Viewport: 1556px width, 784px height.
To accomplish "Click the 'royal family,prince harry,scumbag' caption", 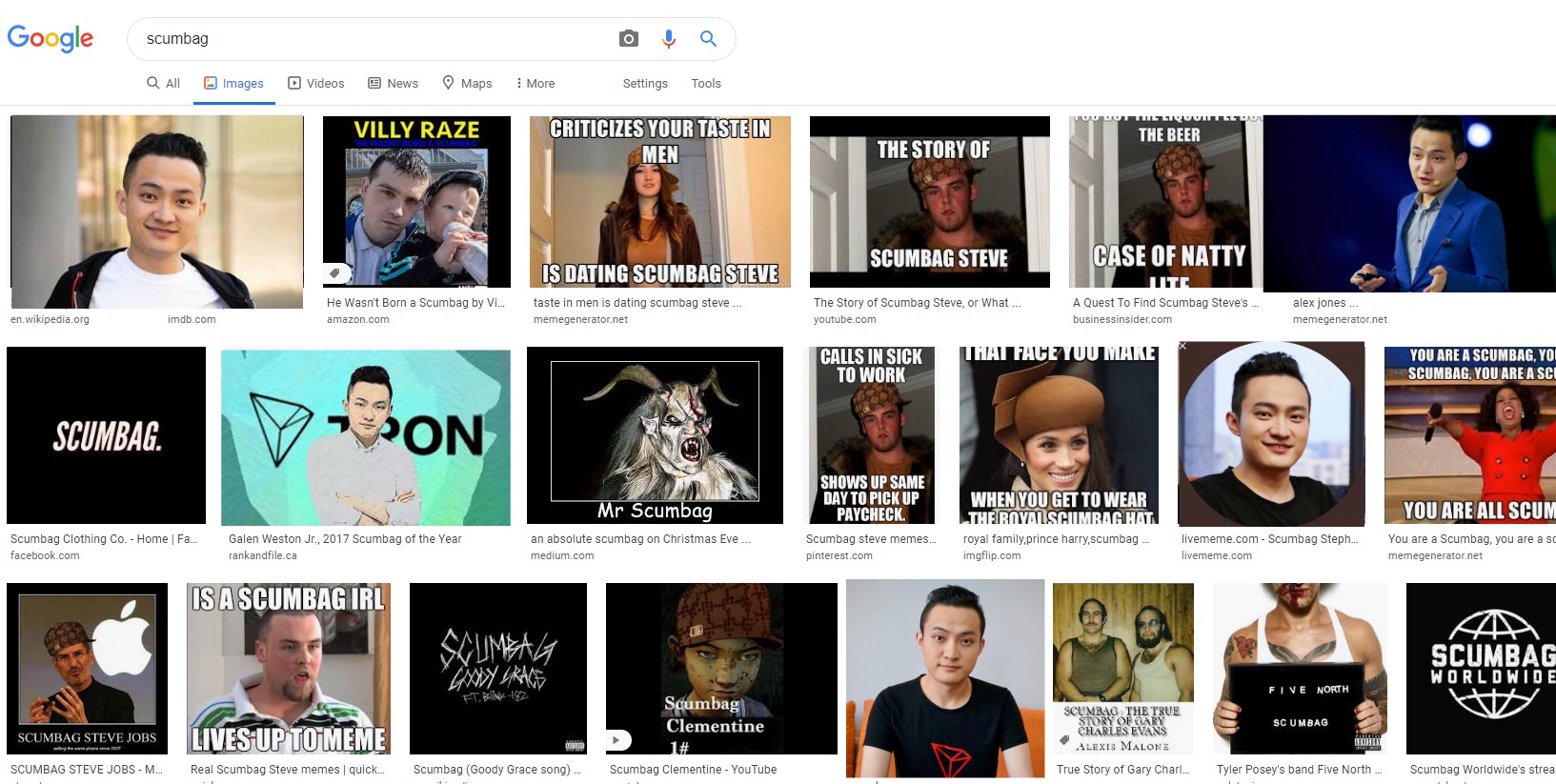I will click(1056, 539).
